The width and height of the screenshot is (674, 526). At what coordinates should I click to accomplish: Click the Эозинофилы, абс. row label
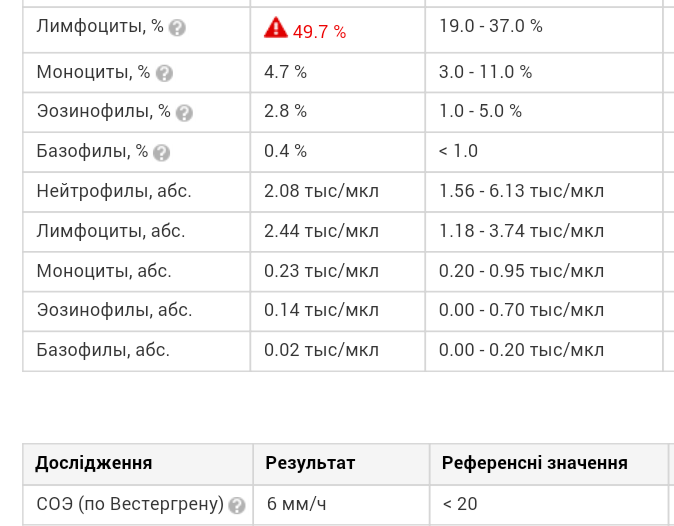click(x=114, y=310)
